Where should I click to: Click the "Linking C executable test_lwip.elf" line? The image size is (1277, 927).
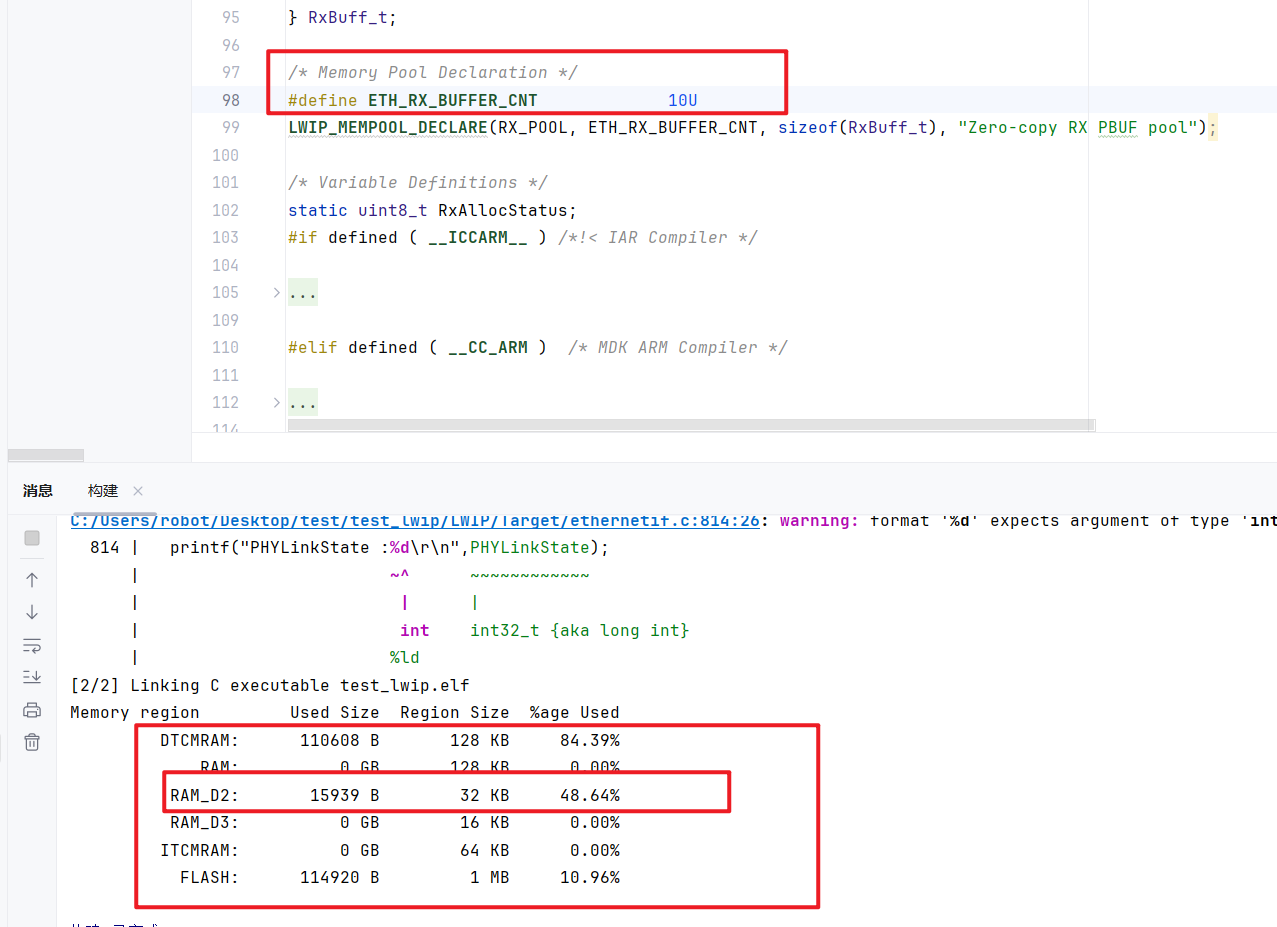270,685
